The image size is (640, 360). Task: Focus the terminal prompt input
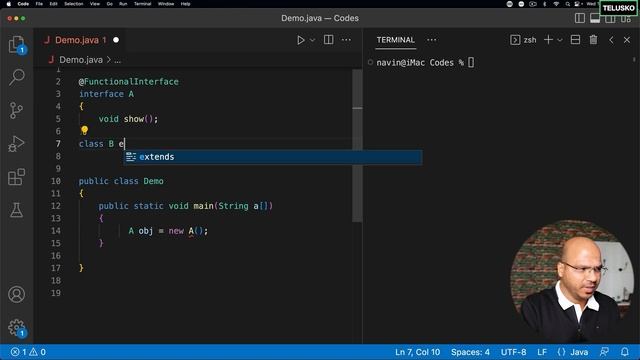[x=471, y=62]
